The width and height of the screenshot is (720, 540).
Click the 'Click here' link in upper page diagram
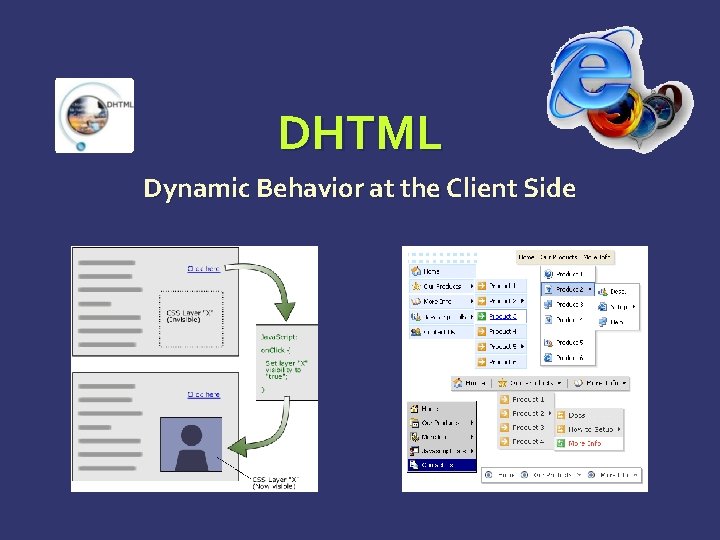(x=204, y=269)
